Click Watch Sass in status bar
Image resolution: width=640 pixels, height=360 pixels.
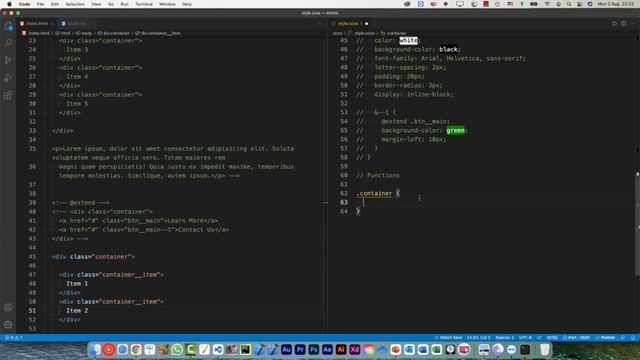[448, 338]
